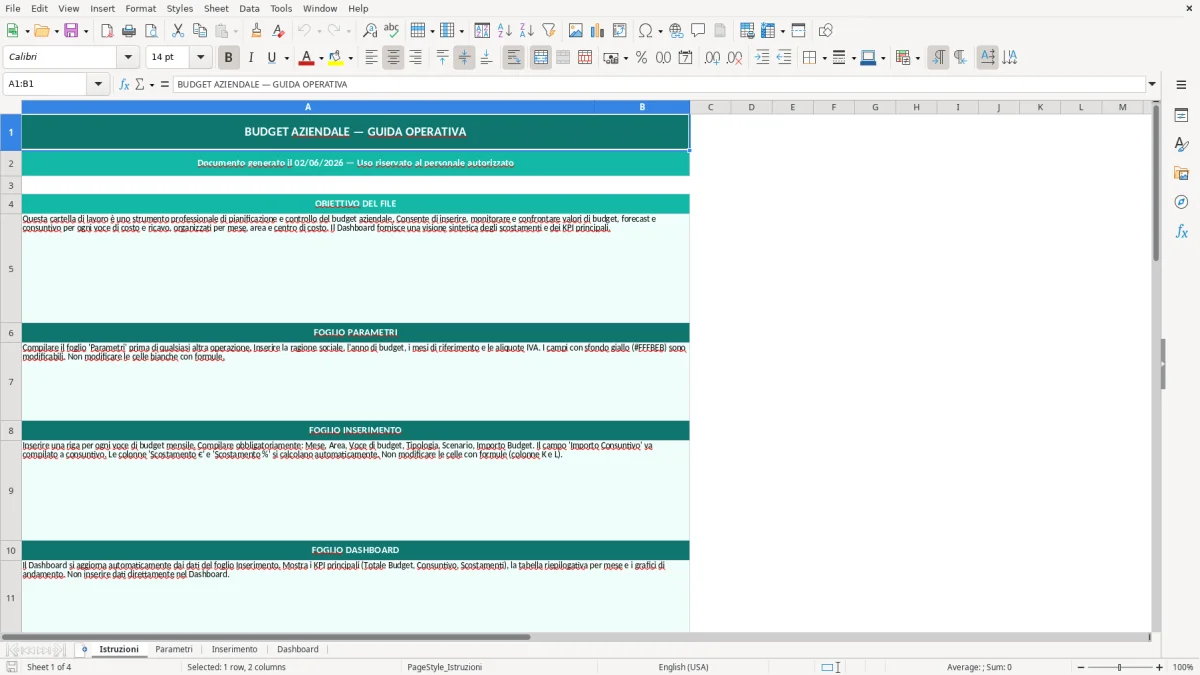Toggle Wrap Text button
The width and height of the screenshot is (1200, 675).
tap(514, 58)
